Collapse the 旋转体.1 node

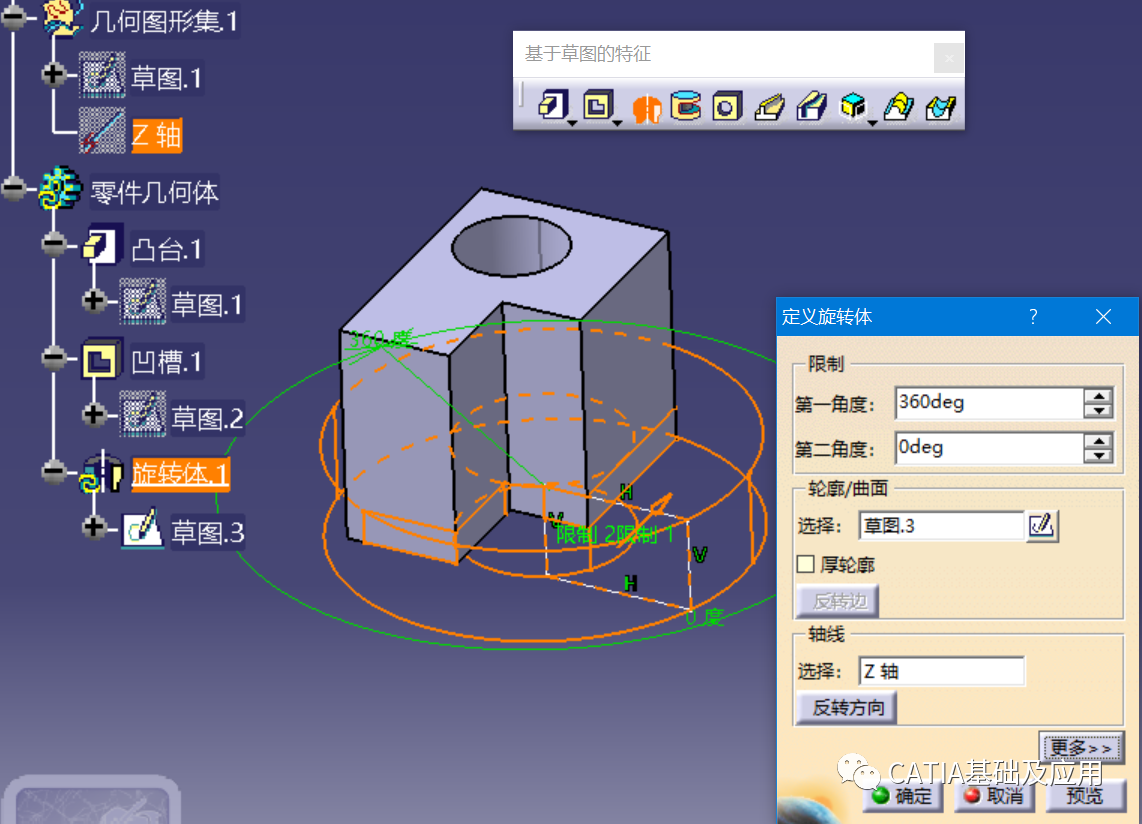tap(55, 471)
